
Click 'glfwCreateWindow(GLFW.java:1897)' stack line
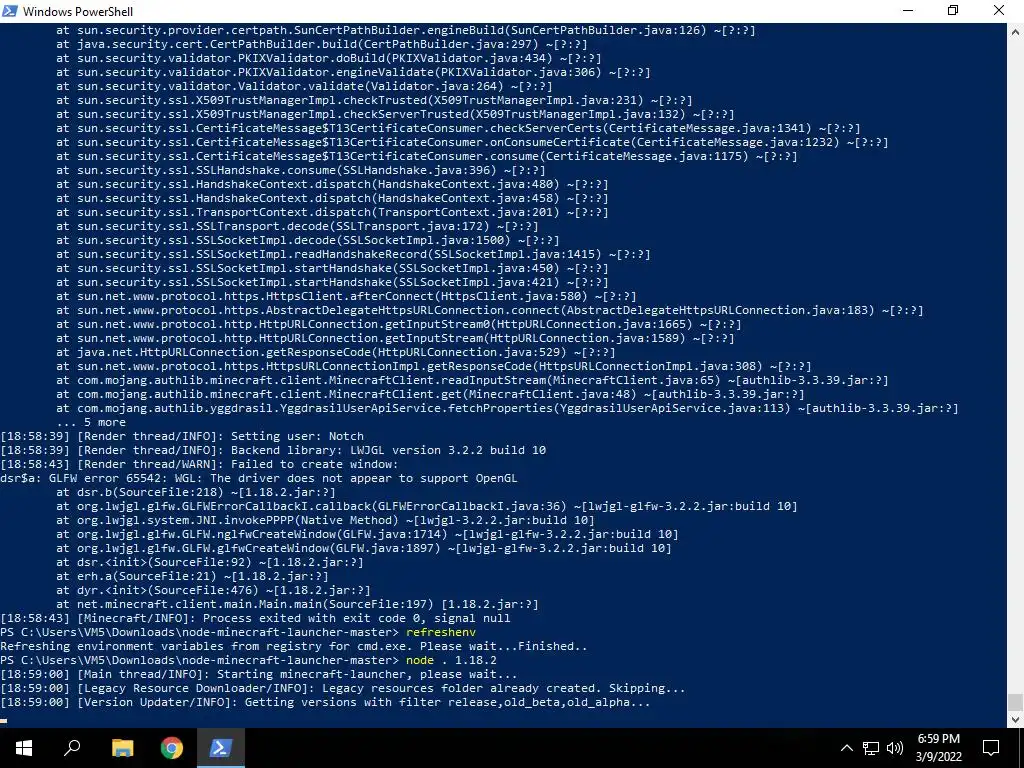coord(364,548)
